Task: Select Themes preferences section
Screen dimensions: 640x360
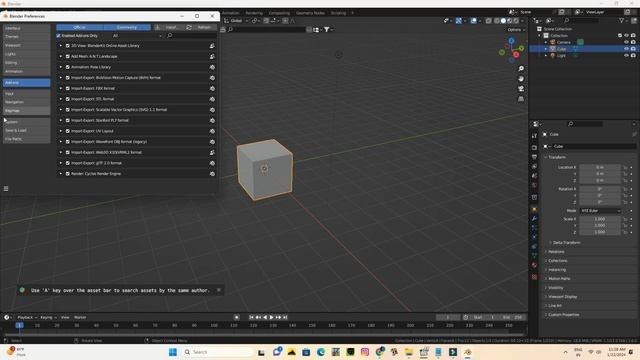Action: point(27,37)
